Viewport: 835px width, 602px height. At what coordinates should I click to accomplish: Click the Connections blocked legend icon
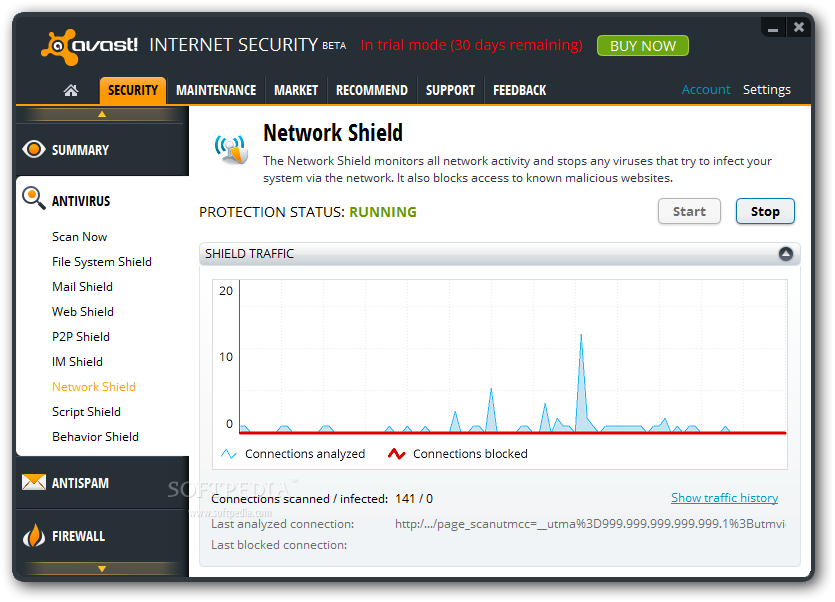[396, 454]
